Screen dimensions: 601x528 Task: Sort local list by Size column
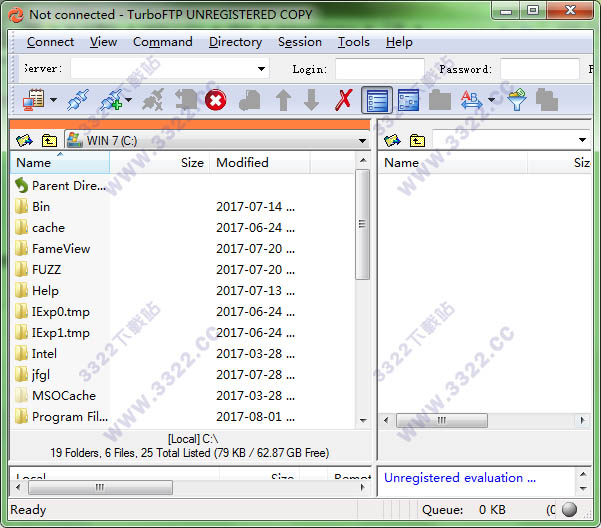coord(160,163)
